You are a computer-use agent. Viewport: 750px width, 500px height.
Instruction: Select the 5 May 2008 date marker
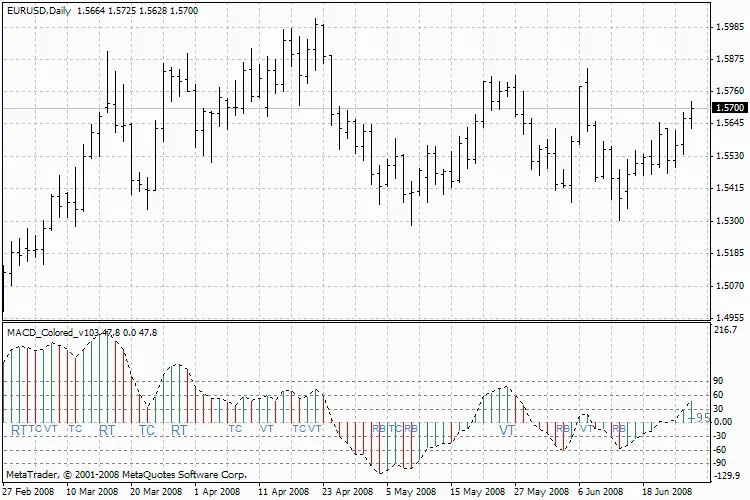click(x=412, y=492)
